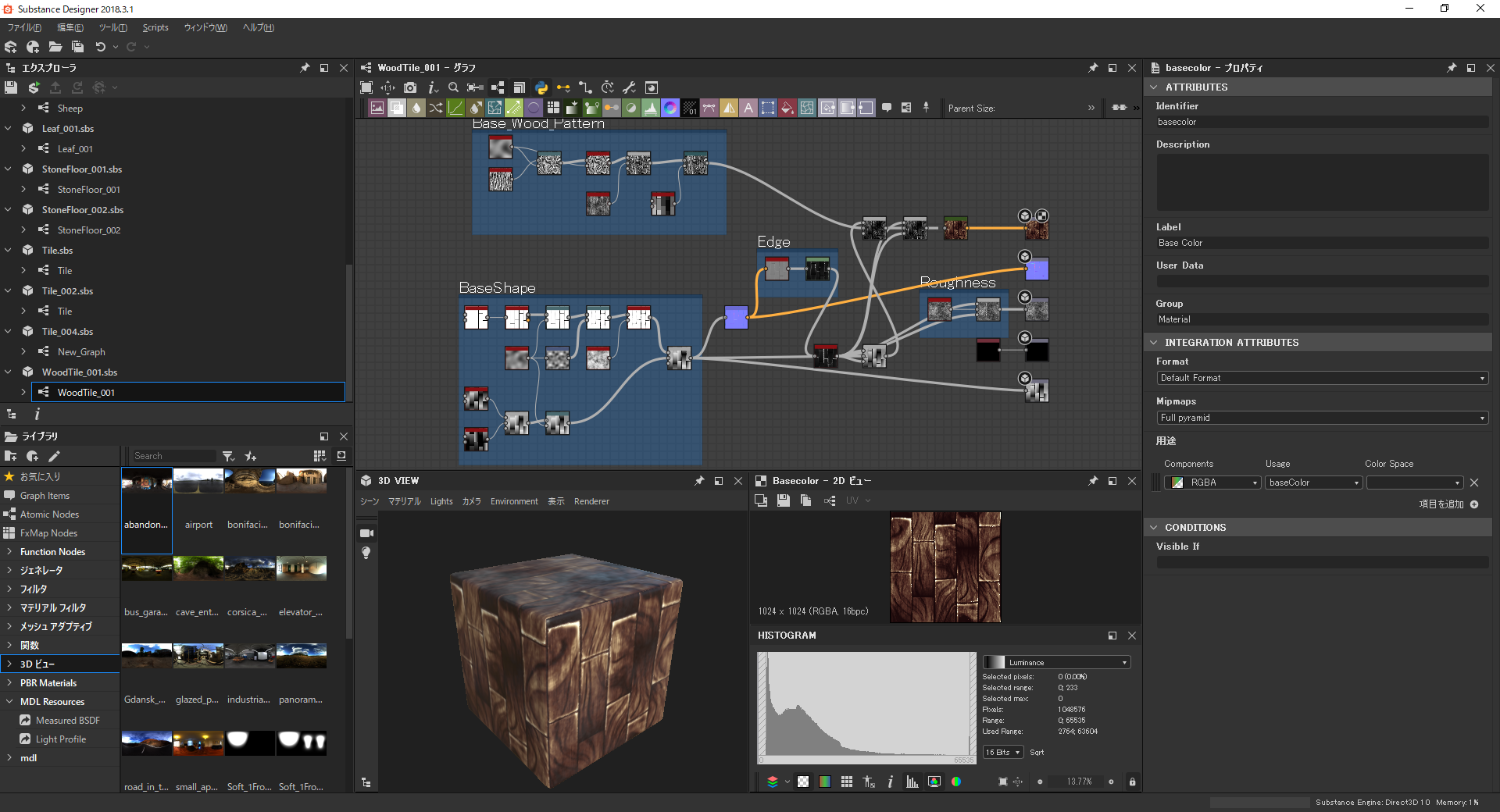Add an HSL node (color wheel icon)
Image resolution: width=1500 pixels, height=812 pixels.
(670, 108)
